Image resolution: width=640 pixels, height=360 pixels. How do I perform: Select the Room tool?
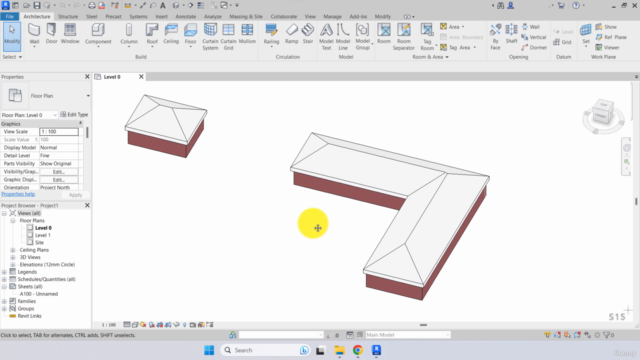[384, 34]
